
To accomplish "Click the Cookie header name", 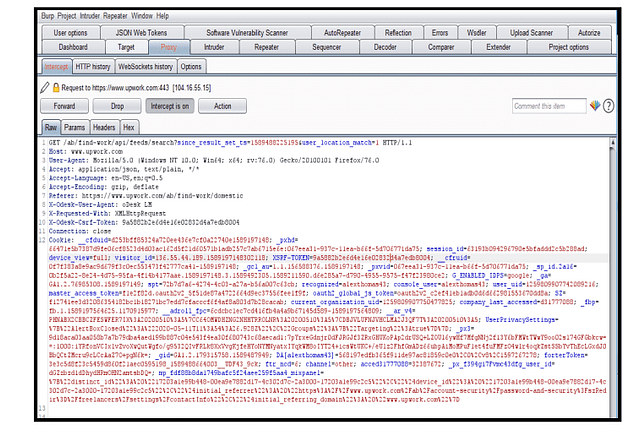I will (x=61, y=240).
